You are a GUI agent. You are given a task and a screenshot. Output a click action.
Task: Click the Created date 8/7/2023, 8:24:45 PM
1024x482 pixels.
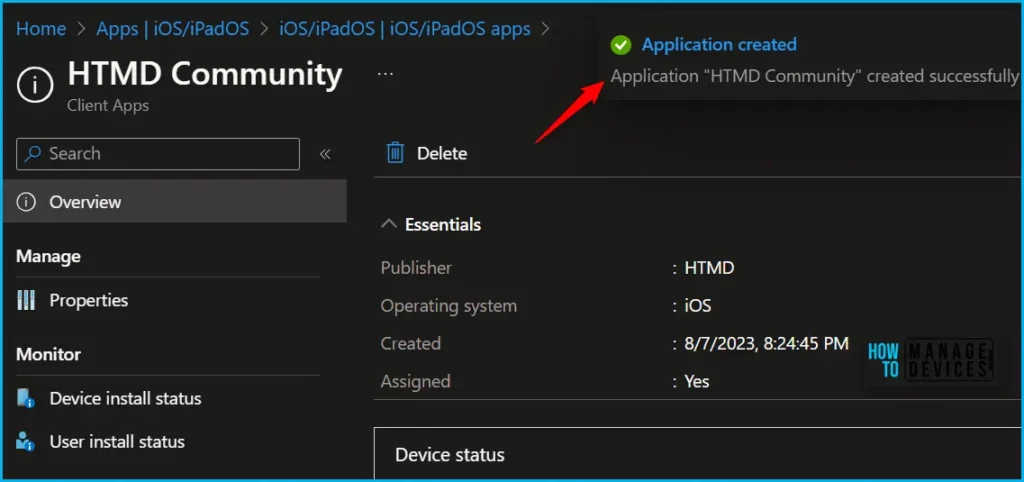pyautogui.click(x=767, y=344)
